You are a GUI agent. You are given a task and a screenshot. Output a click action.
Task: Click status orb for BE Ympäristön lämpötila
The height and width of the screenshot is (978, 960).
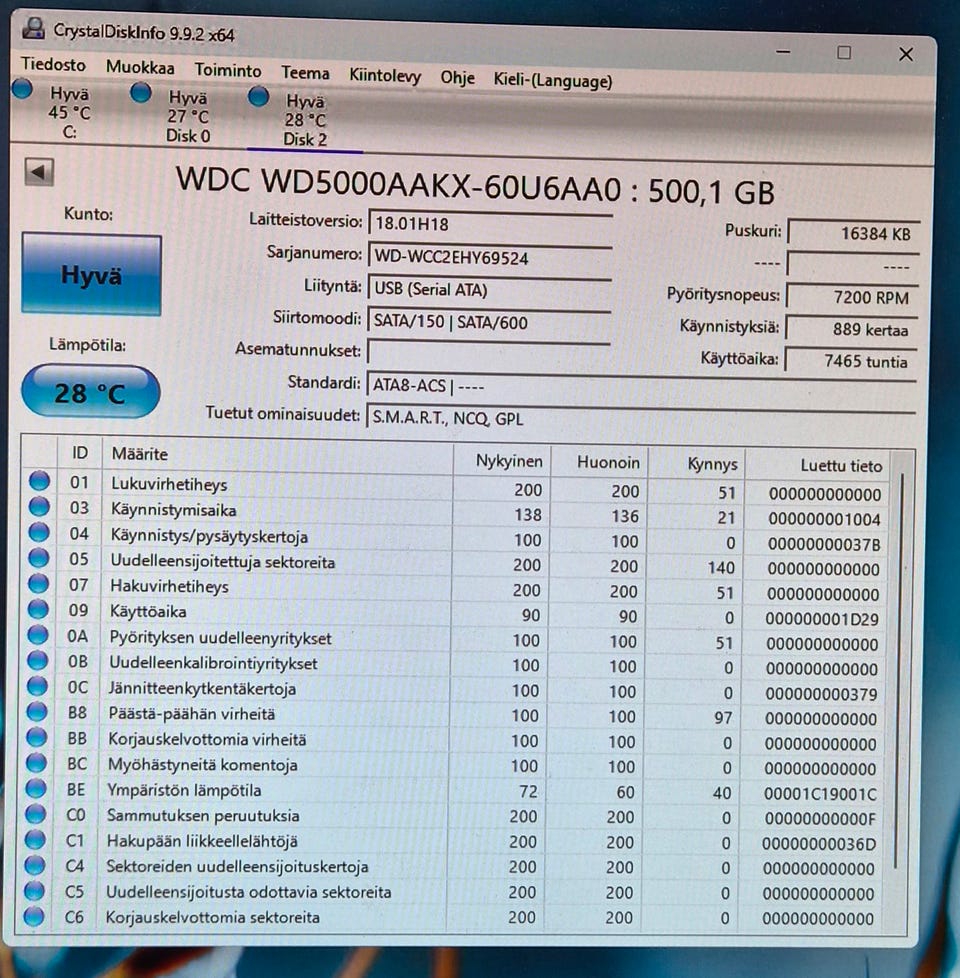click(x=36, y=788)
